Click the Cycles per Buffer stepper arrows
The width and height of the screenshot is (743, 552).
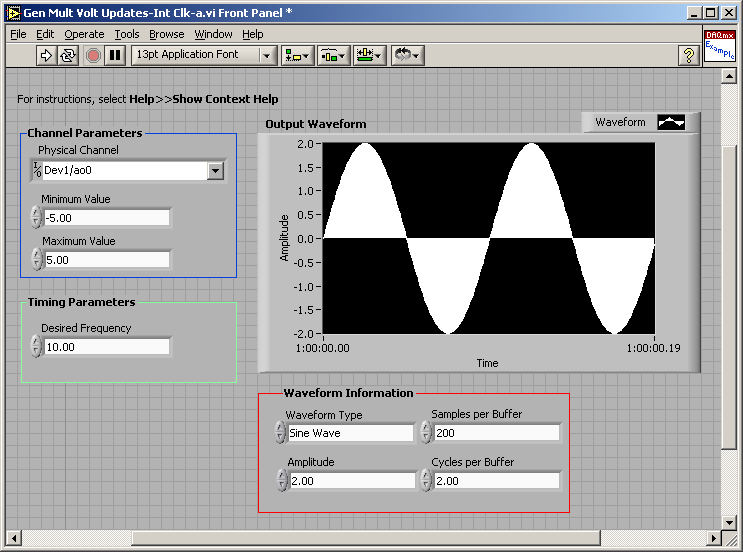[x=426, y=480]
